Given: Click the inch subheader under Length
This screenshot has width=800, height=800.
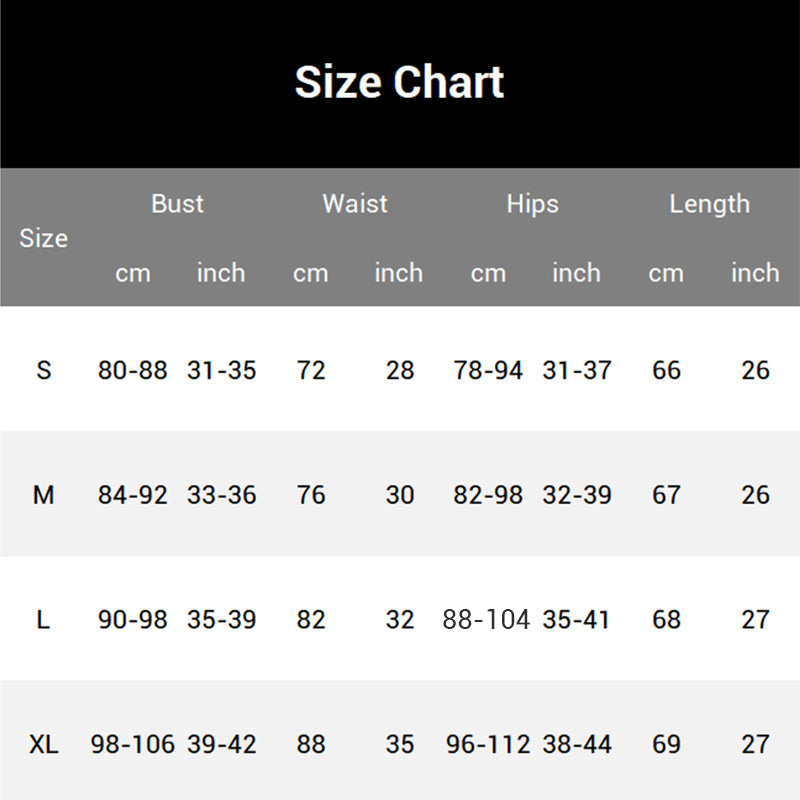Looking at the screenshot, I should [755, 273].
